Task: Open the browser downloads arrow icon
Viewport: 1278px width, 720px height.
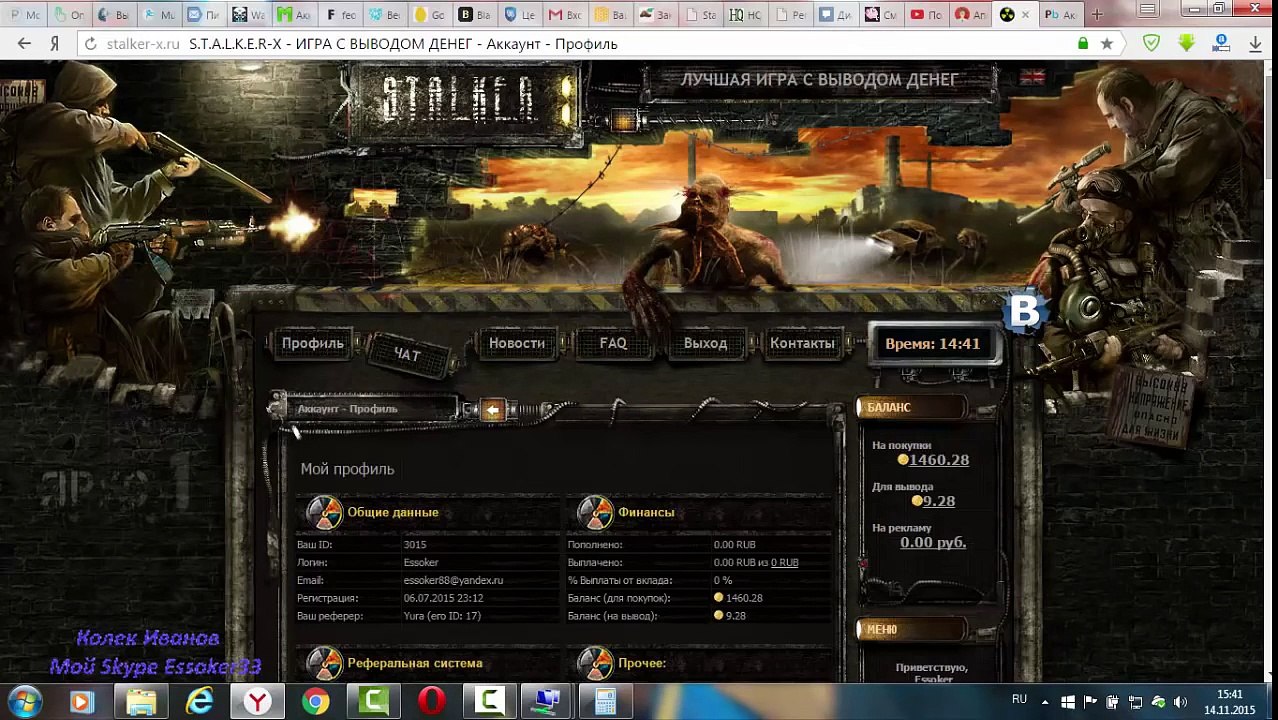Action: coord(1255,44)
